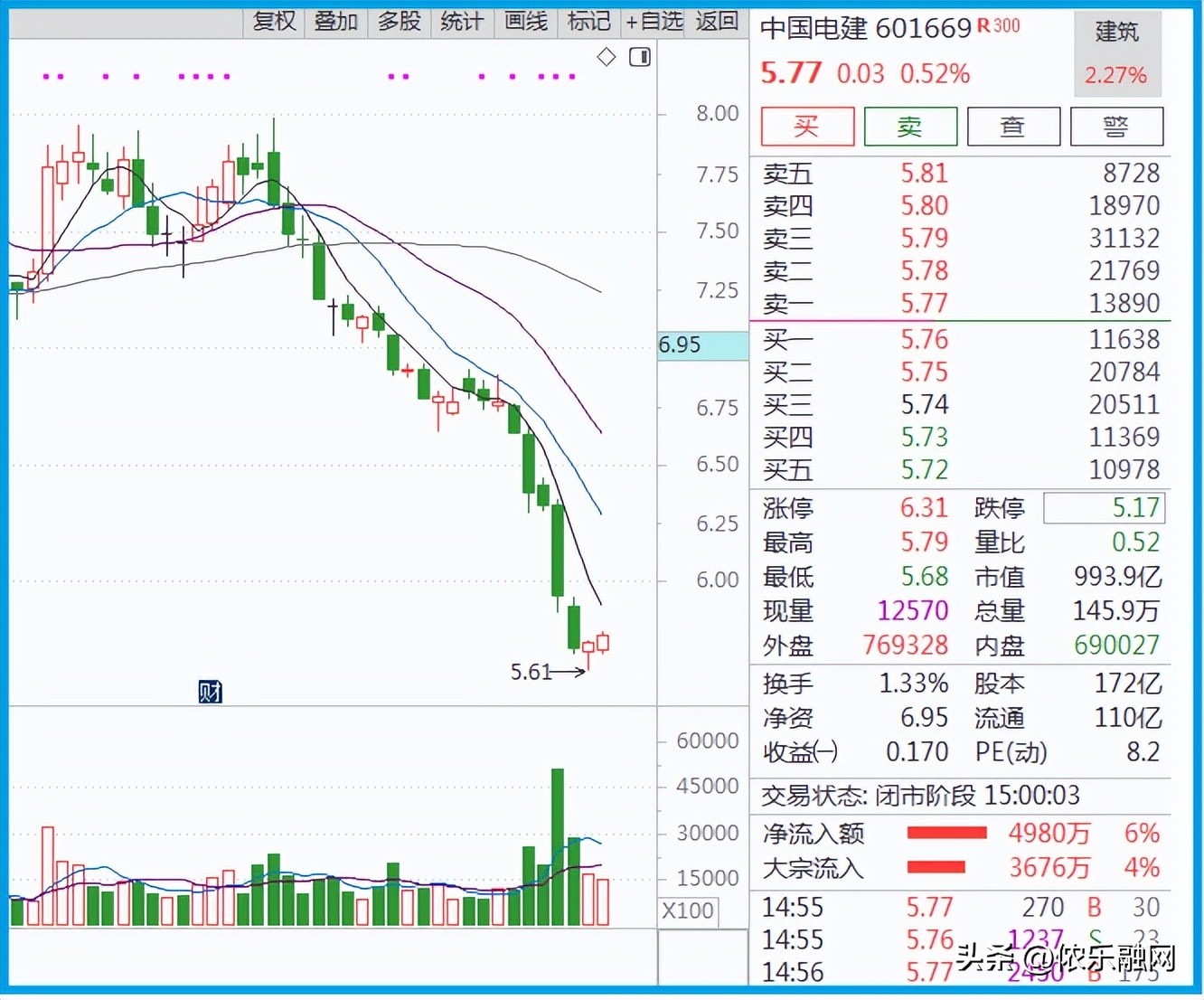Viewport: 1204px width, 1000px height.
Task: Click the 60000 volume axis label
Action: (x=708, y=741)
